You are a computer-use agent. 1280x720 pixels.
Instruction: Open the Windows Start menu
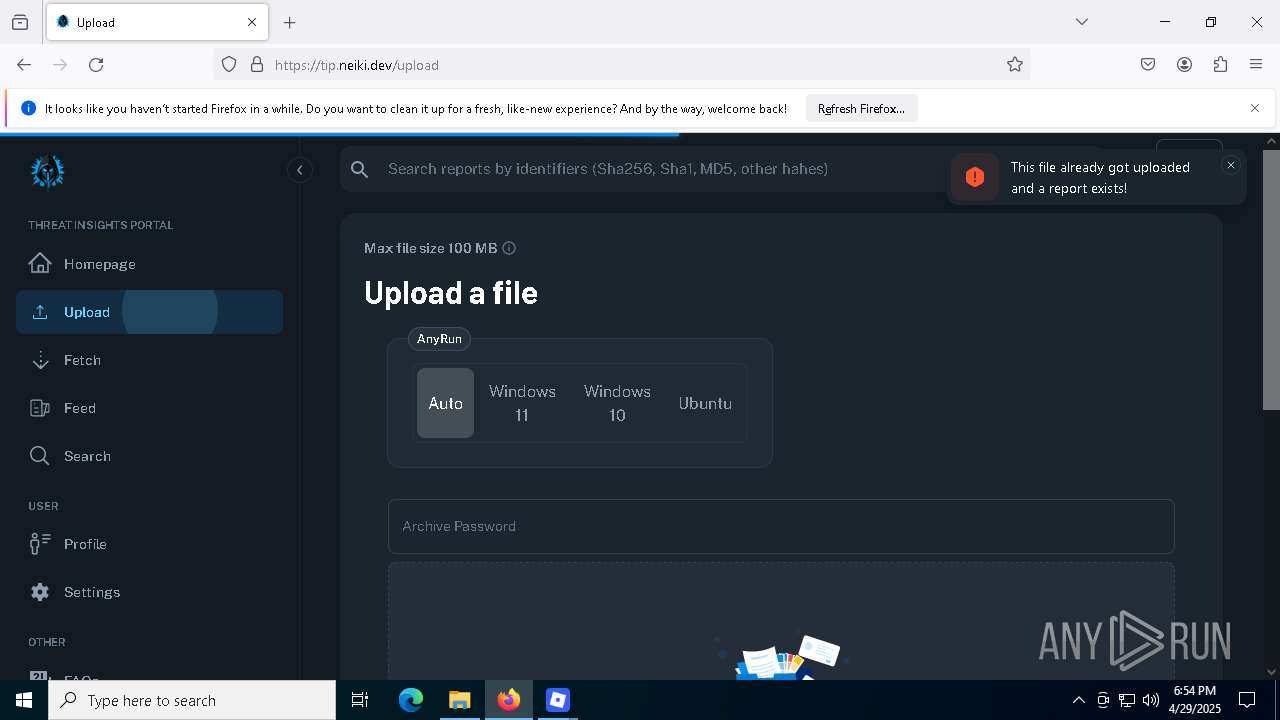tap(24, 700)
